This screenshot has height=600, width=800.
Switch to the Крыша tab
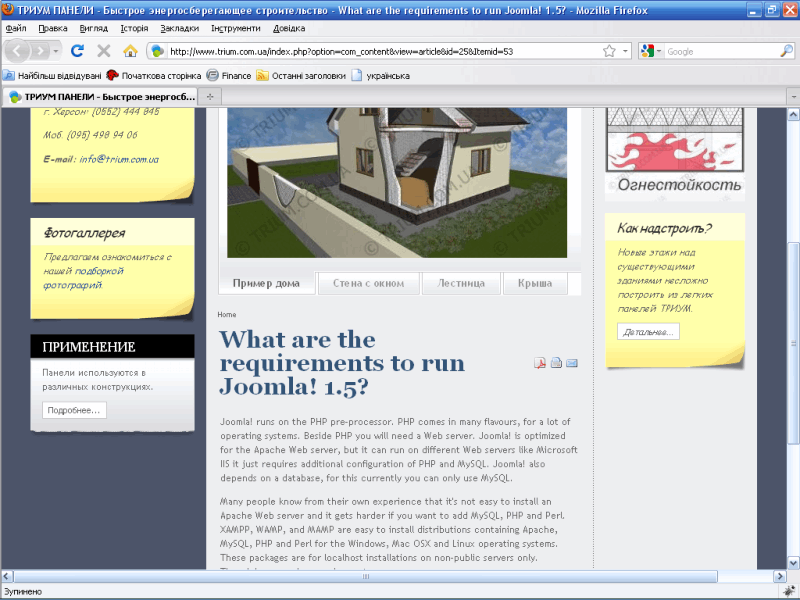coord(535,283)
